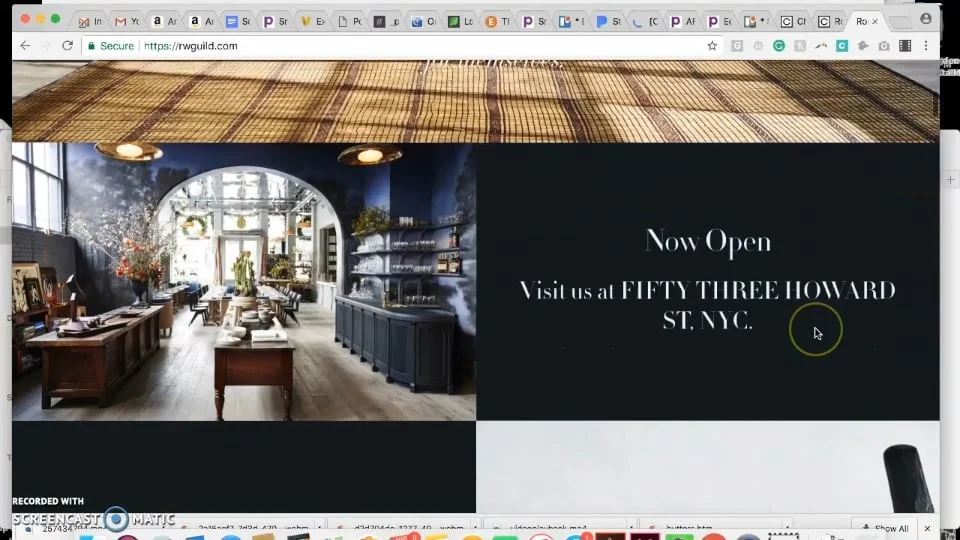The width and height of the screenshot is (960, 540).
Task: Click the plus button in the window behind
Action: coord(950,179)
